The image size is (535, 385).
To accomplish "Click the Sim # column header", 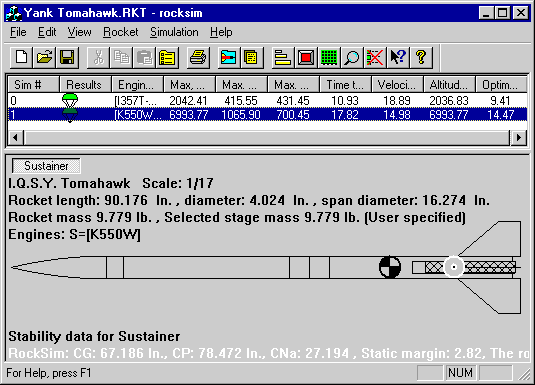I will coord(33,84).
